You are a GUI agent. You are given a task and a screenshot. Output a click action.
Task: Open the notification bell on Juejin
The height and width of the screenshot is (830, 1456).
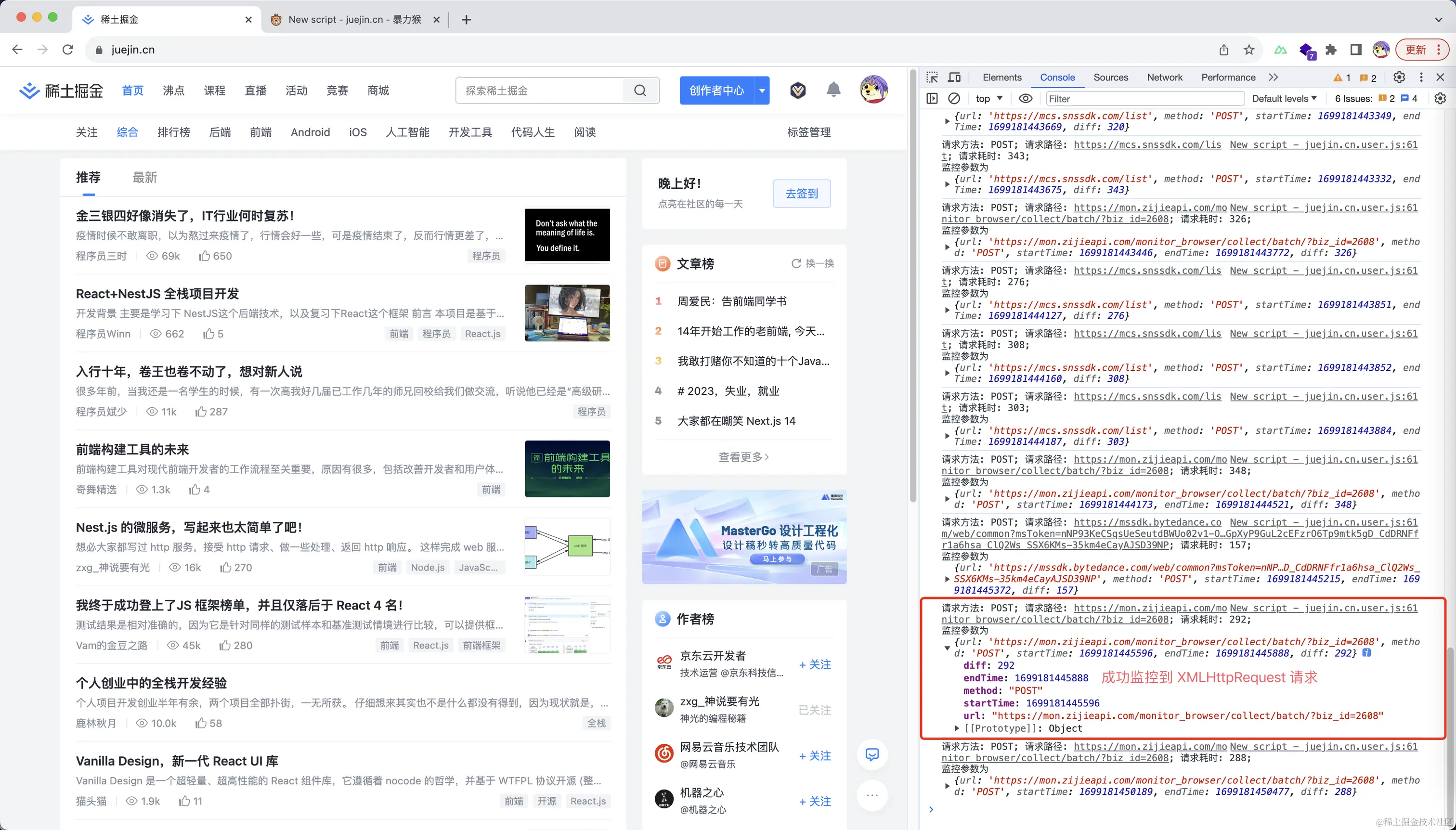pos(833,90)
